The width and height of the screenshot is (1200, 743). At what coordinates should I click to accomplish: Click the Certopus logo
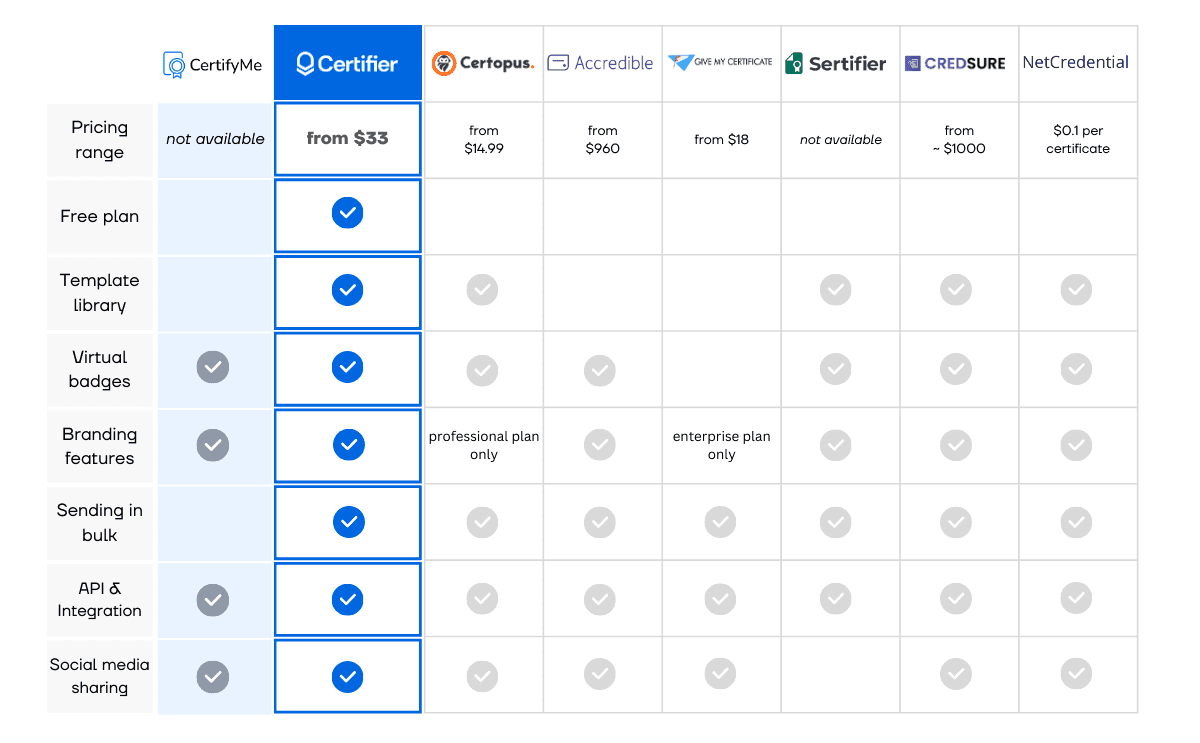pyautogui.click(x=483, y=63)
